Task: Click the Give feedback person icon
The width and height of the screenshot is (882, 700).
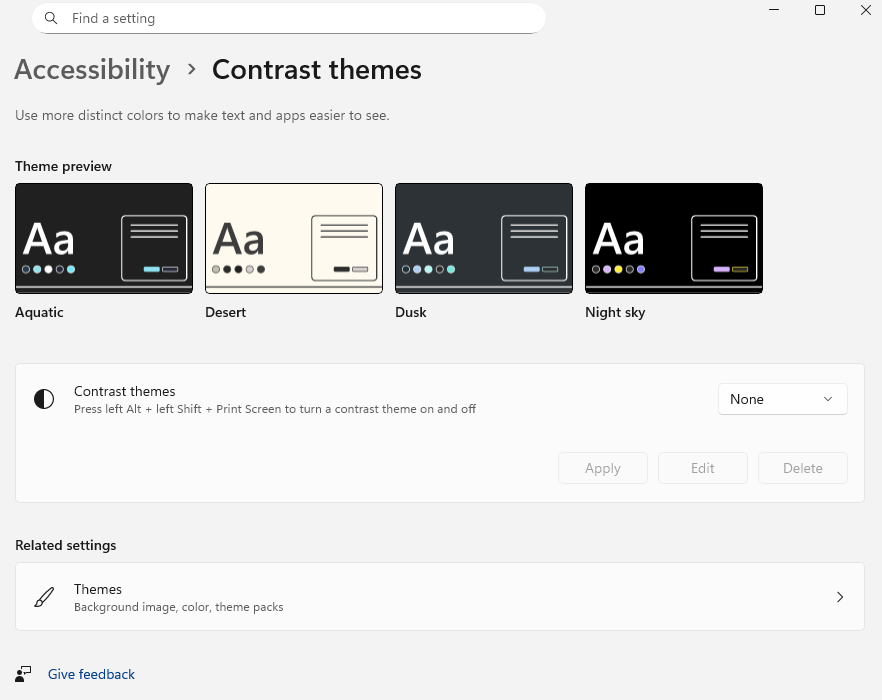Action: (23, 674)
